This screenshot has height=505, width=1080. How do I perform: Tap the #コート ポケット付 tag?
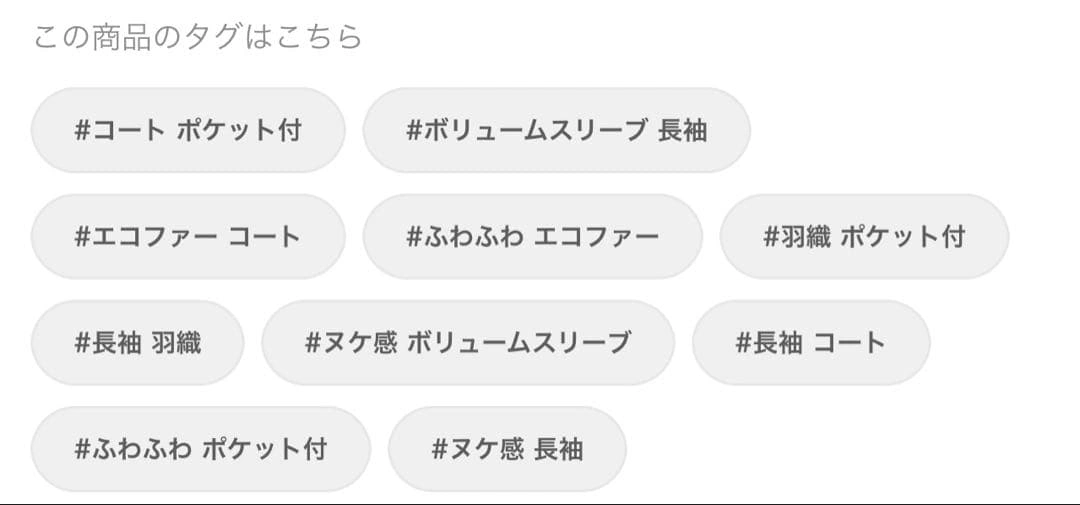[188, 130]
